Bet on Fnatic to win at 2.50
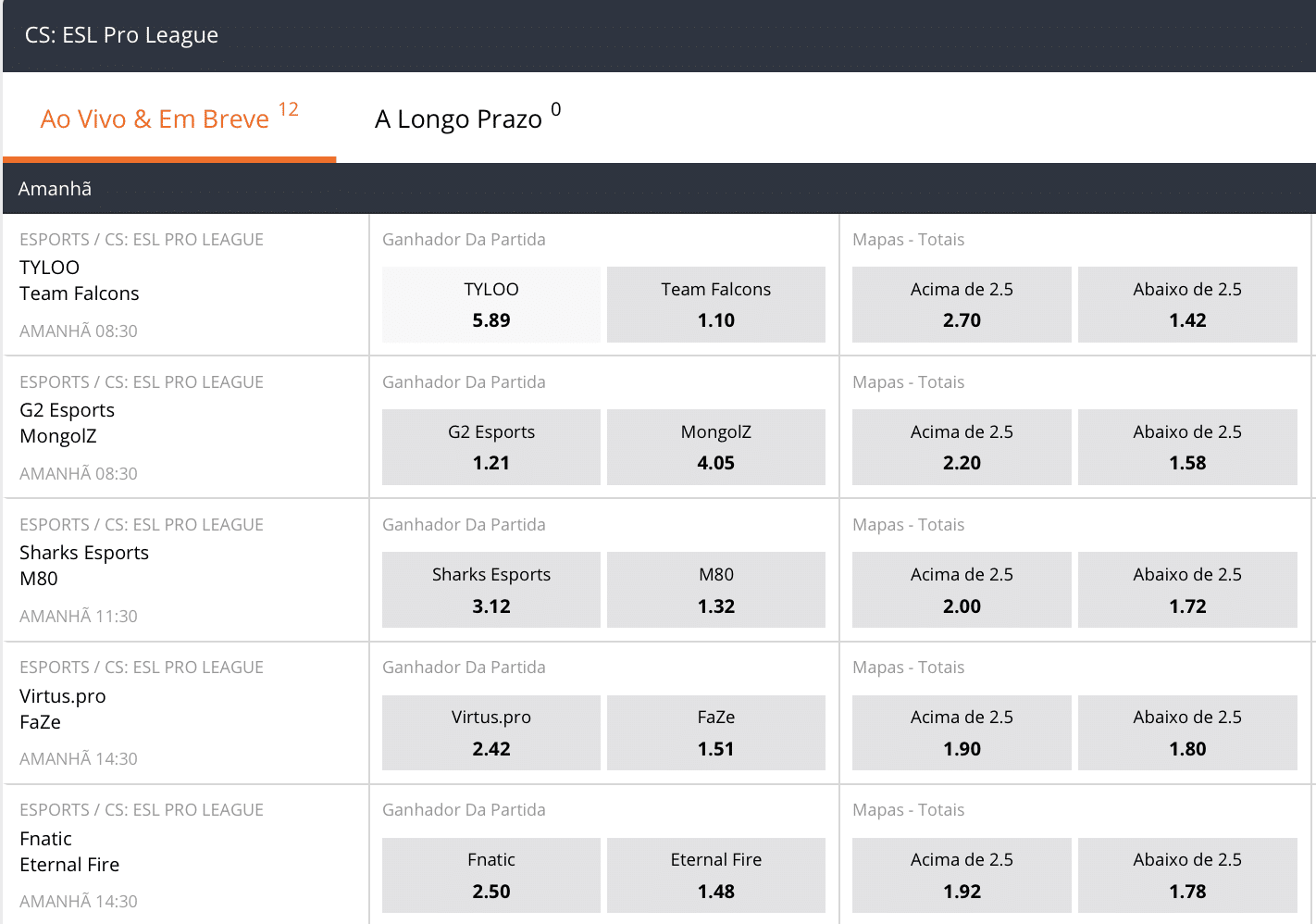The height and width of the screenshot is (924, 1316). [x=491, y=875]
